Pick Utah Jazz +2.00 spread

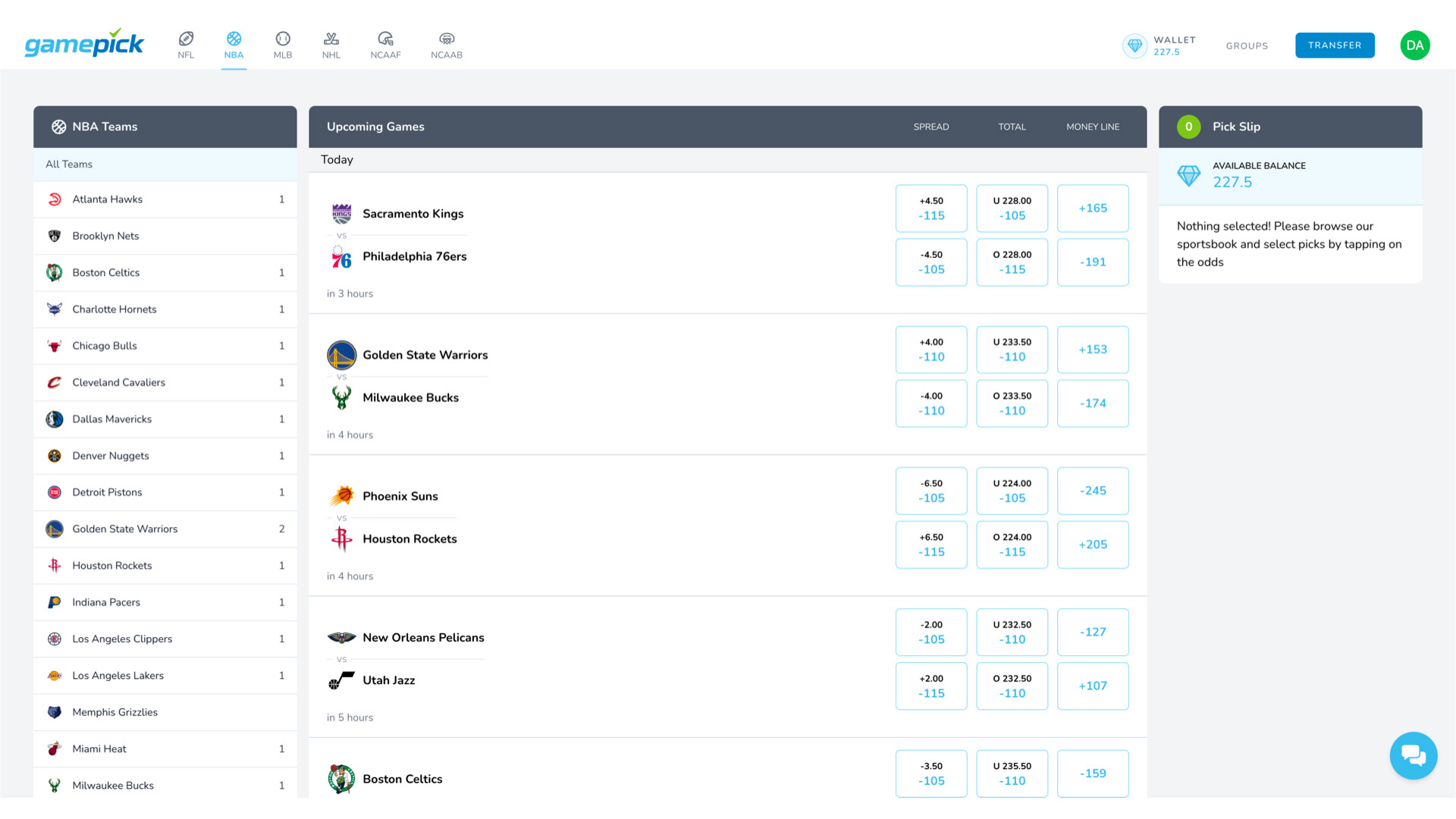(931, 686)
